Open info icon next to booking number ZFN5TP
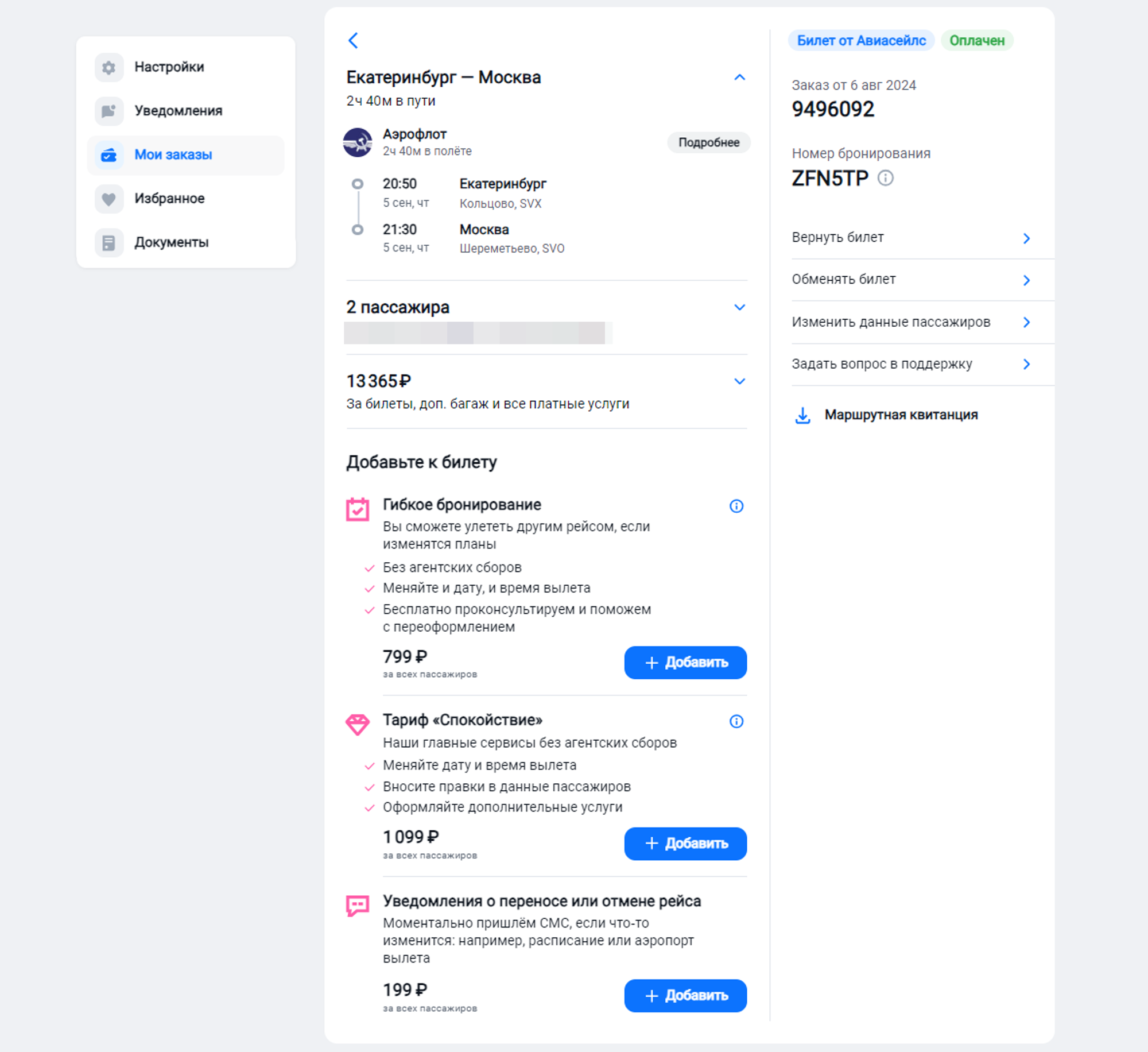The image size is (1148, 1052). 885,178
